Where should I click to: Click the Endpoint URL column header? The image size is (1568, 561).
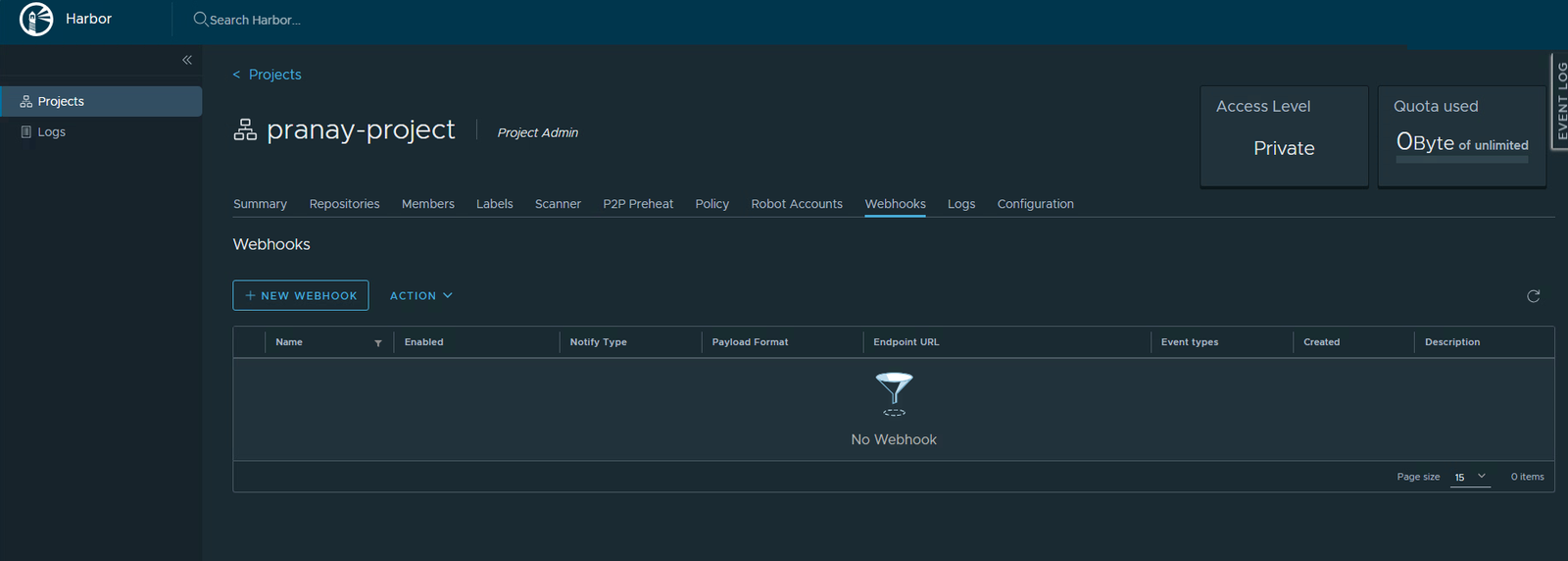pos(906,342)
